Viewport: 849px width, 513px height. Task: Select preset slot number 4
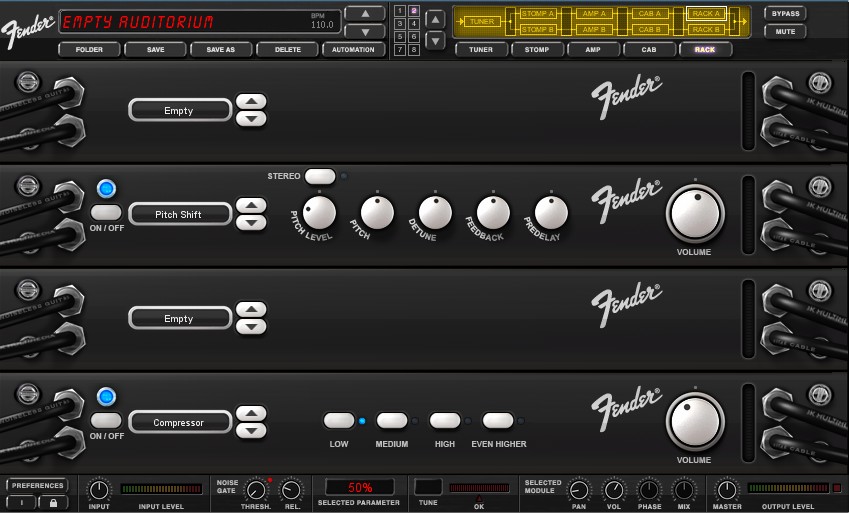click(414, 24)
